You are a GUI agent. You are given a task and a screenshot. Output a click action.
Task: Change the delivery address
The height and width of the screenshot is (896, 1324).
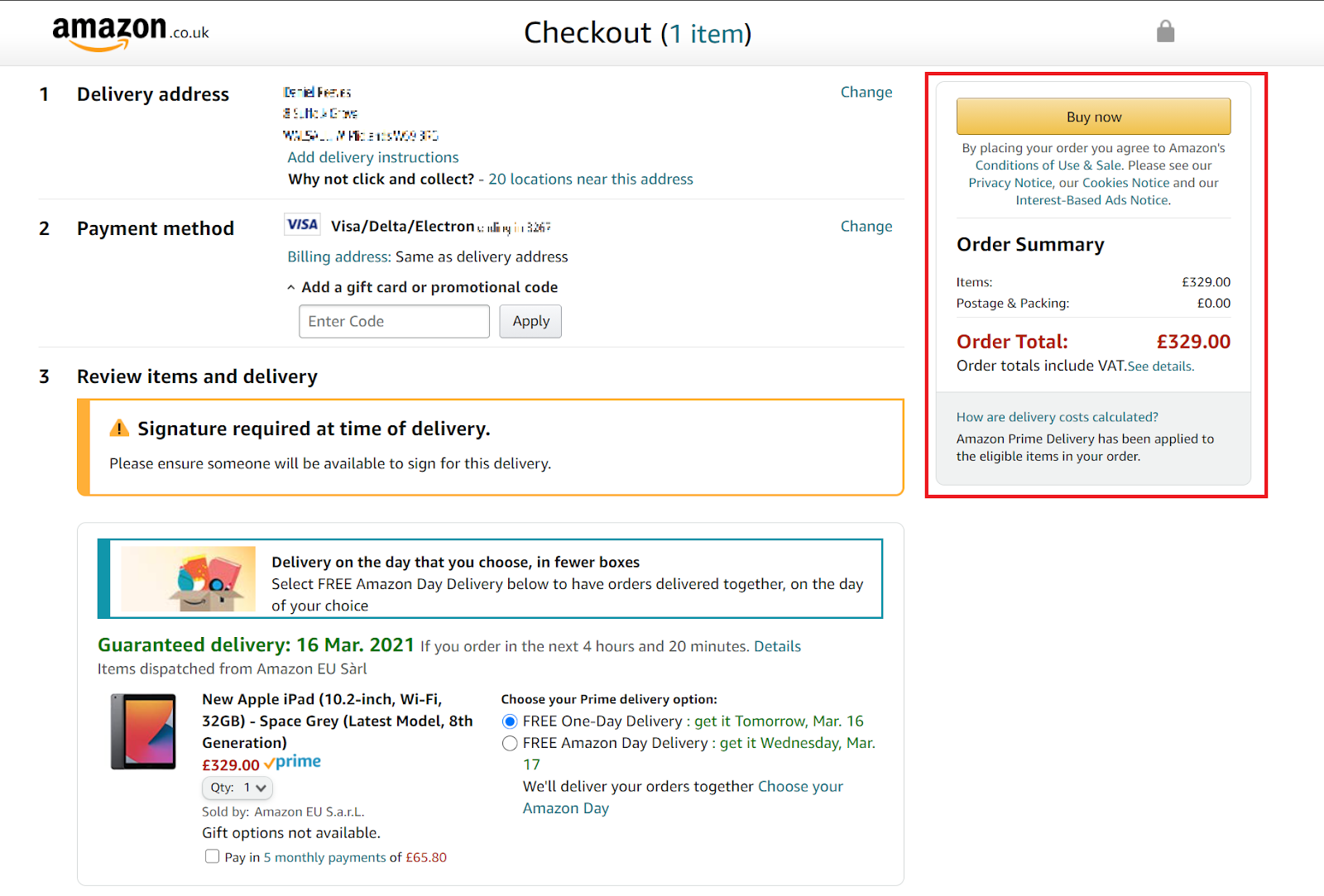pyautogui.click(x=866, y=92)
